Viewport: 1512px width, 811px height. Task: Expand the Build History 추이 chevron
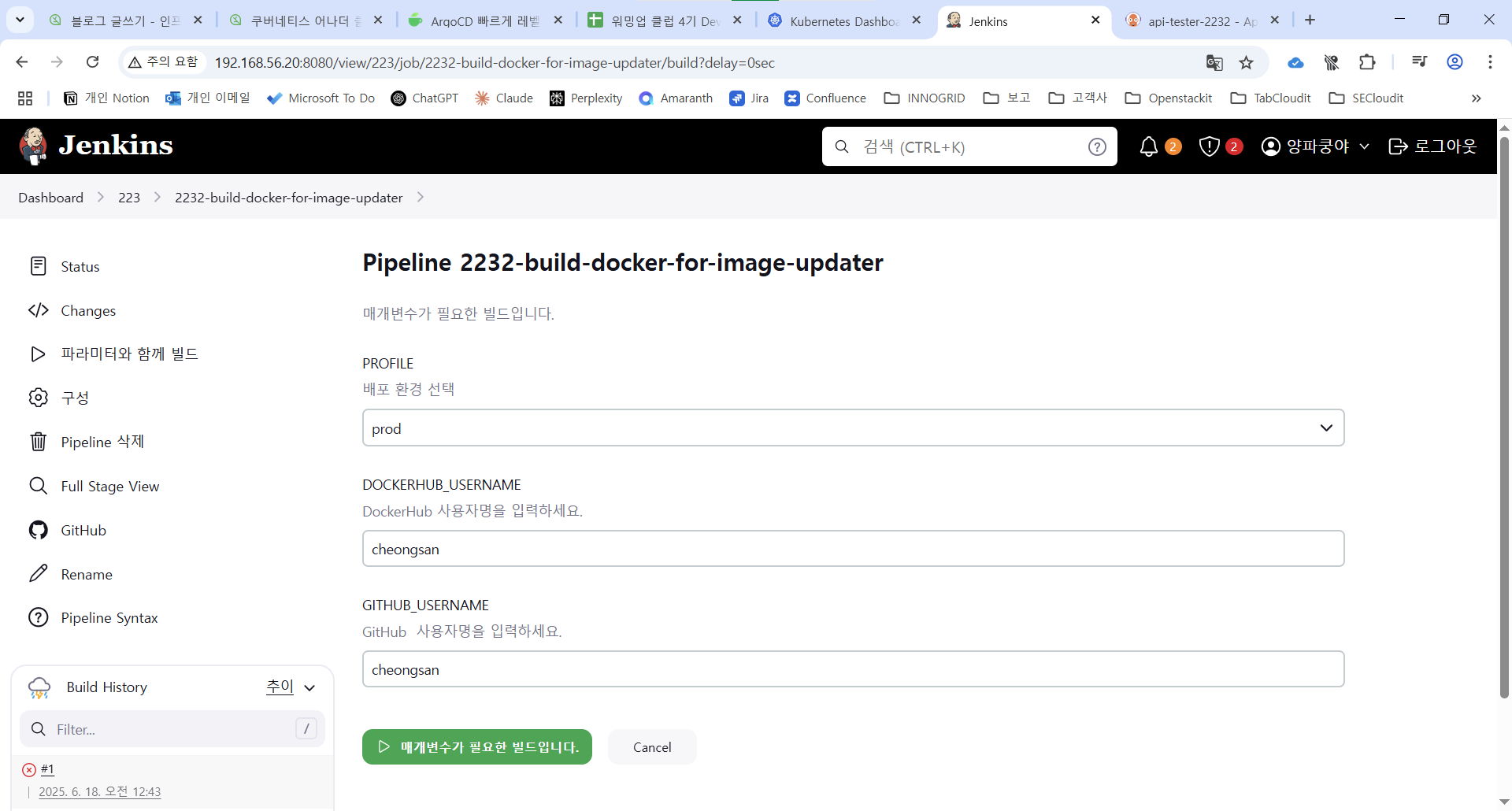click(309, 687)
